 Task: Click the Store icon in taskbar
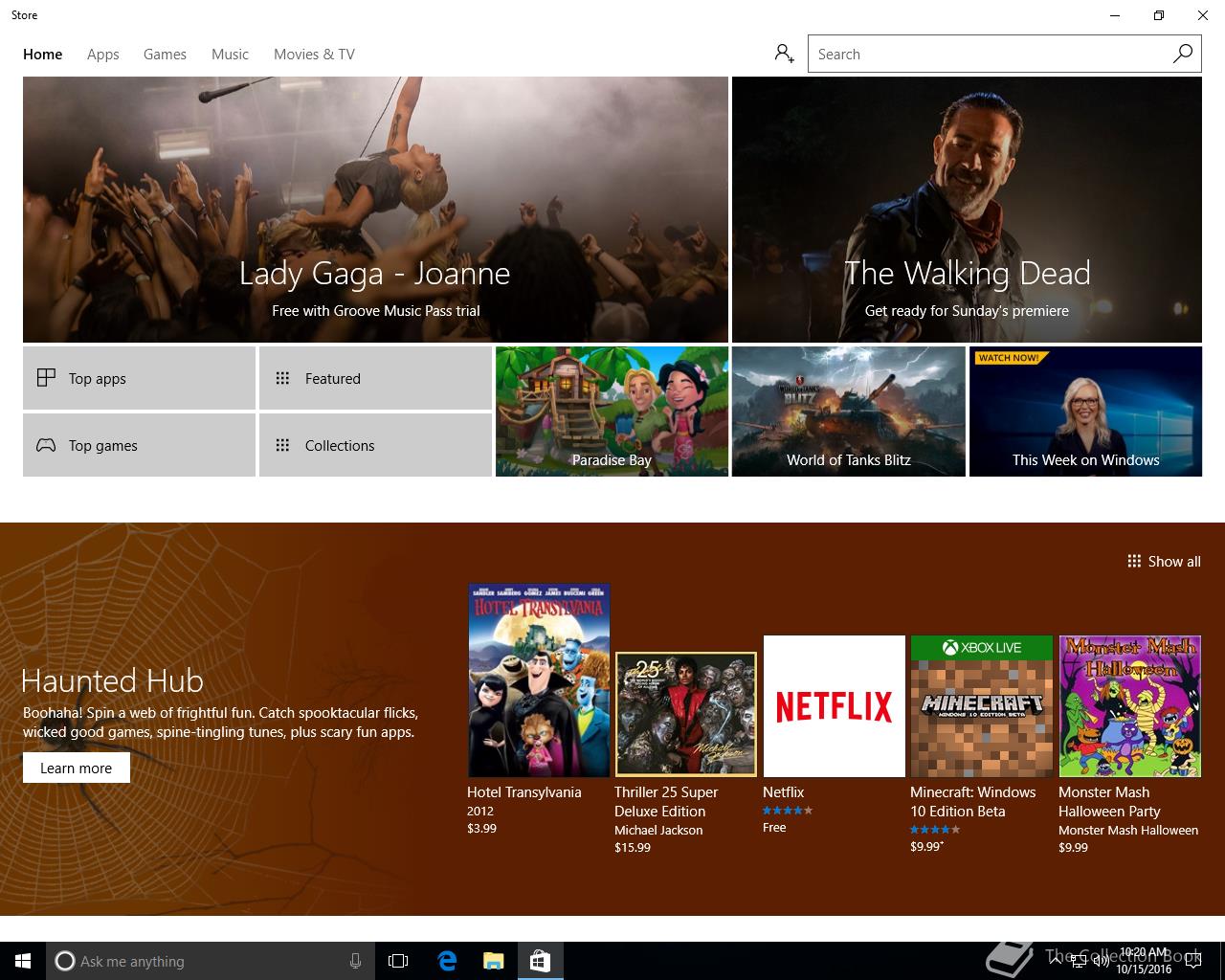point(540,961)
